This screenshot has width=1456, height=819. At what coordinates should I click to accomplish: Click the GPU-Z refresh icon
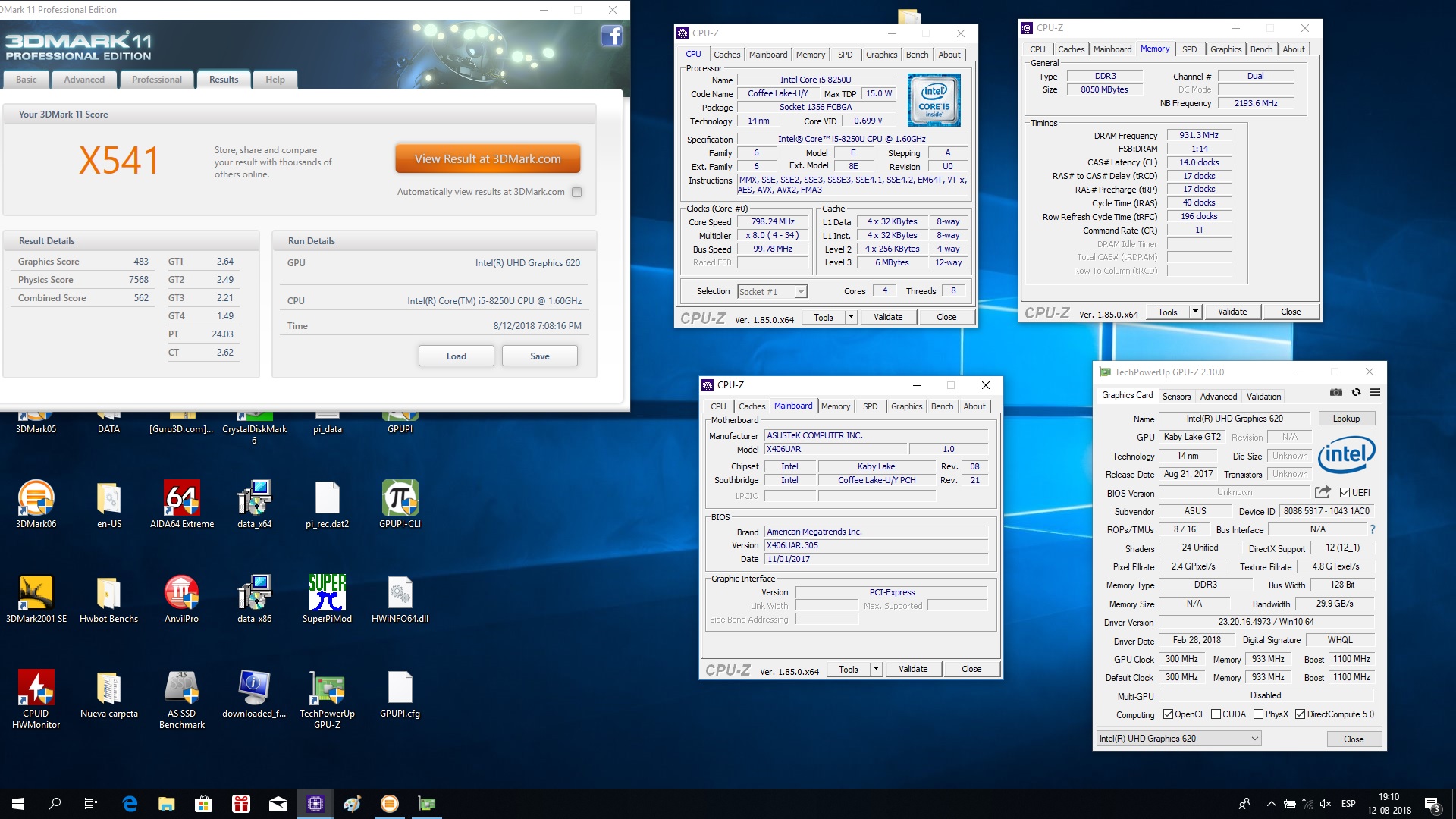pos(1356,393)
